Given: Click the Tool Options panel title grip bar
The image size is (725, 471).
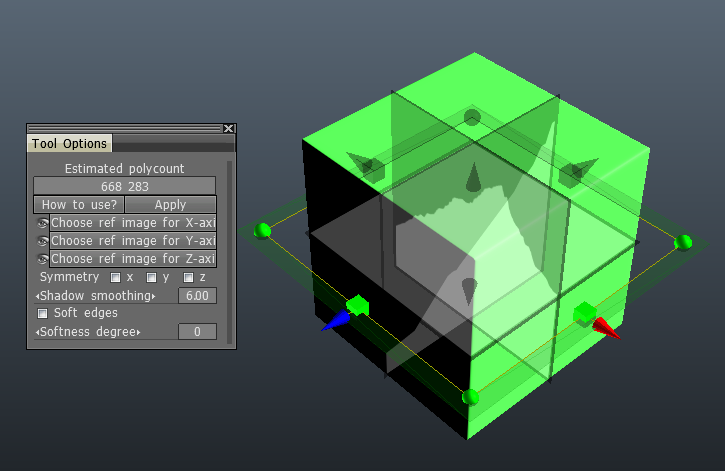Looking at the screenshot, I should (x=124, y=128).
